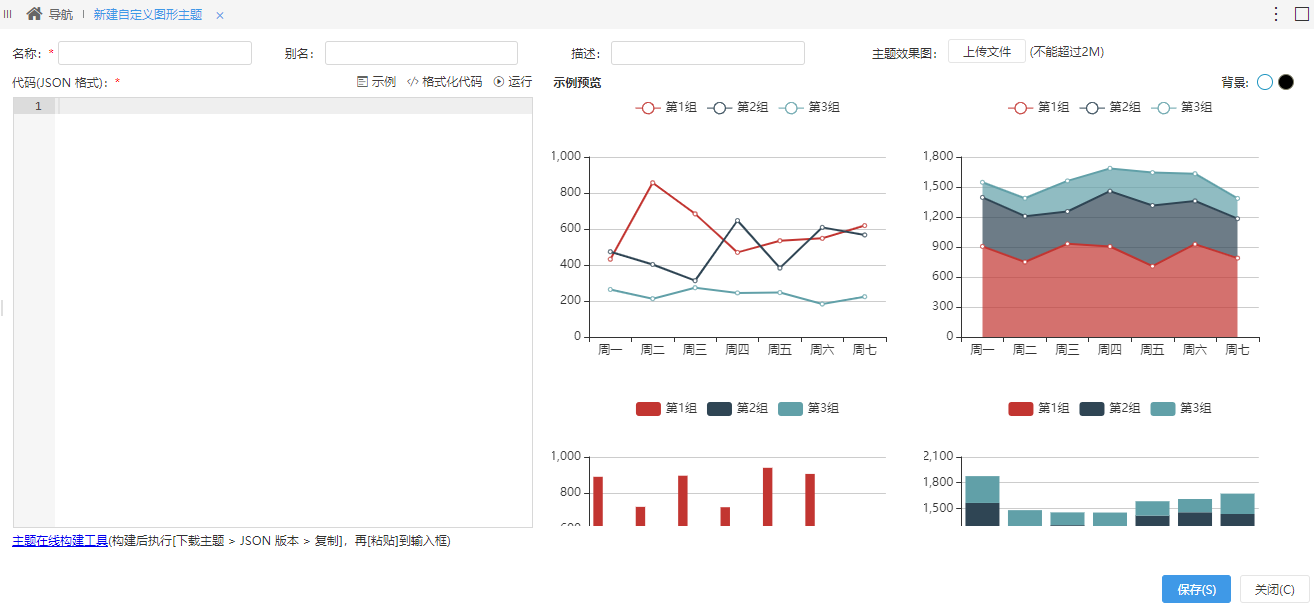
Task: Click the panel menu bars icon at top-left
Action: [x=8, y=14]
